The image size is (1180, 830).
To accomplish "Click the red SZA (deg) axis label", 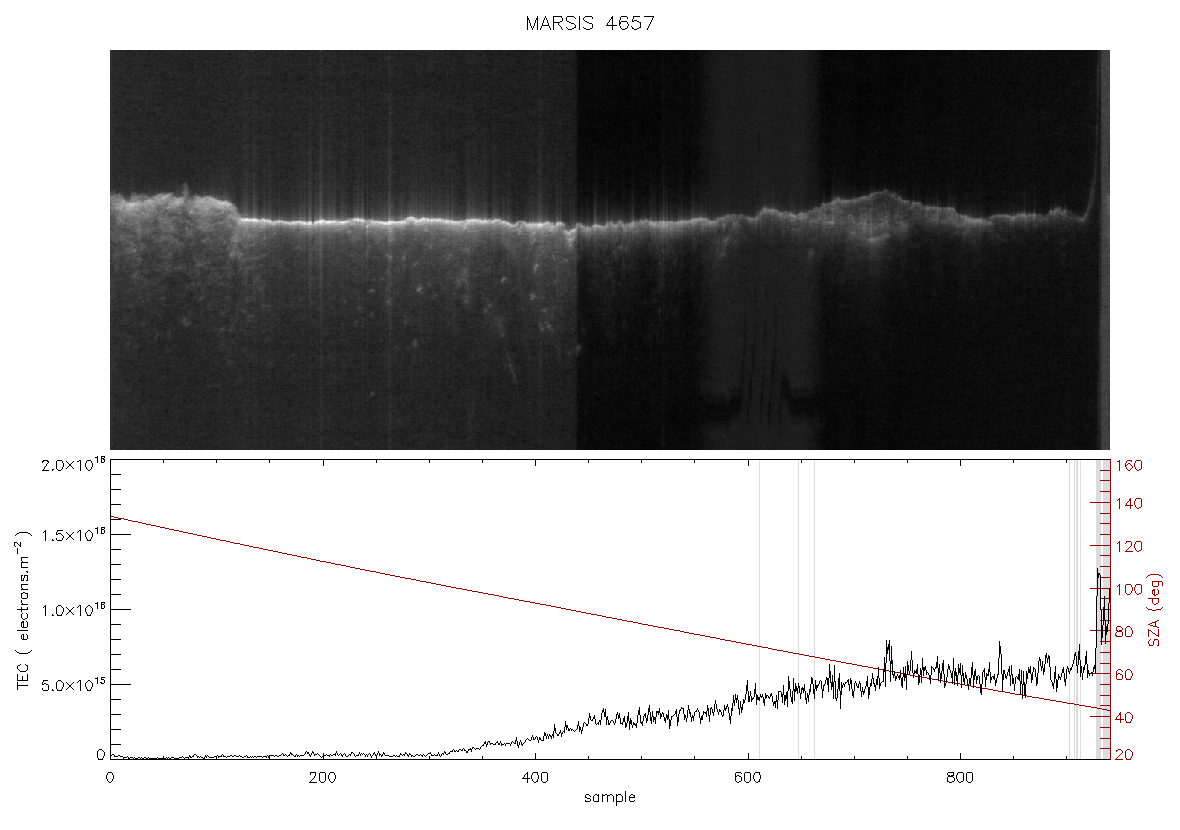I will [x=1155, y=610].
